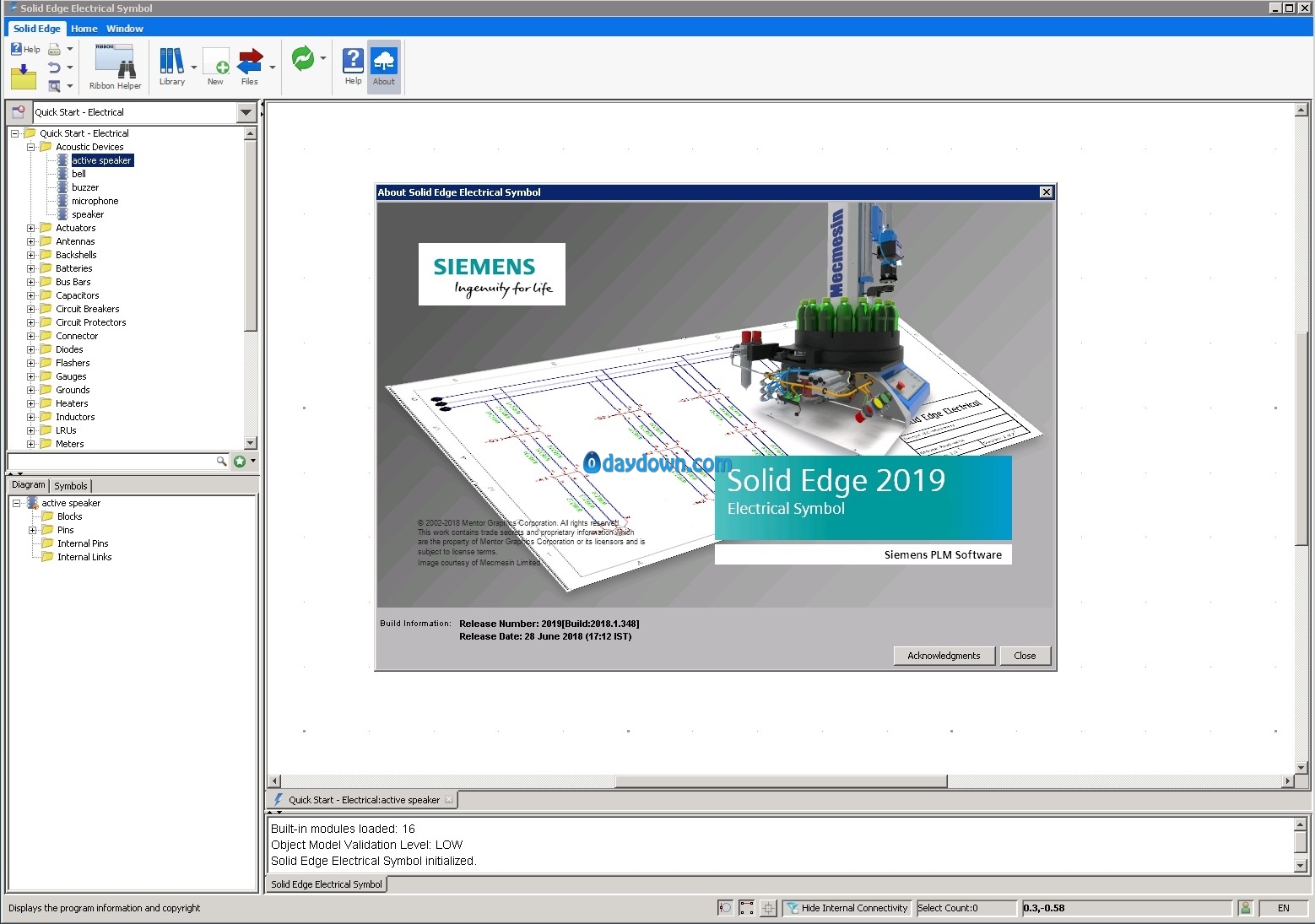Open the print icon dropdown arrow
1315x924 pixels.
pos(70,49)
